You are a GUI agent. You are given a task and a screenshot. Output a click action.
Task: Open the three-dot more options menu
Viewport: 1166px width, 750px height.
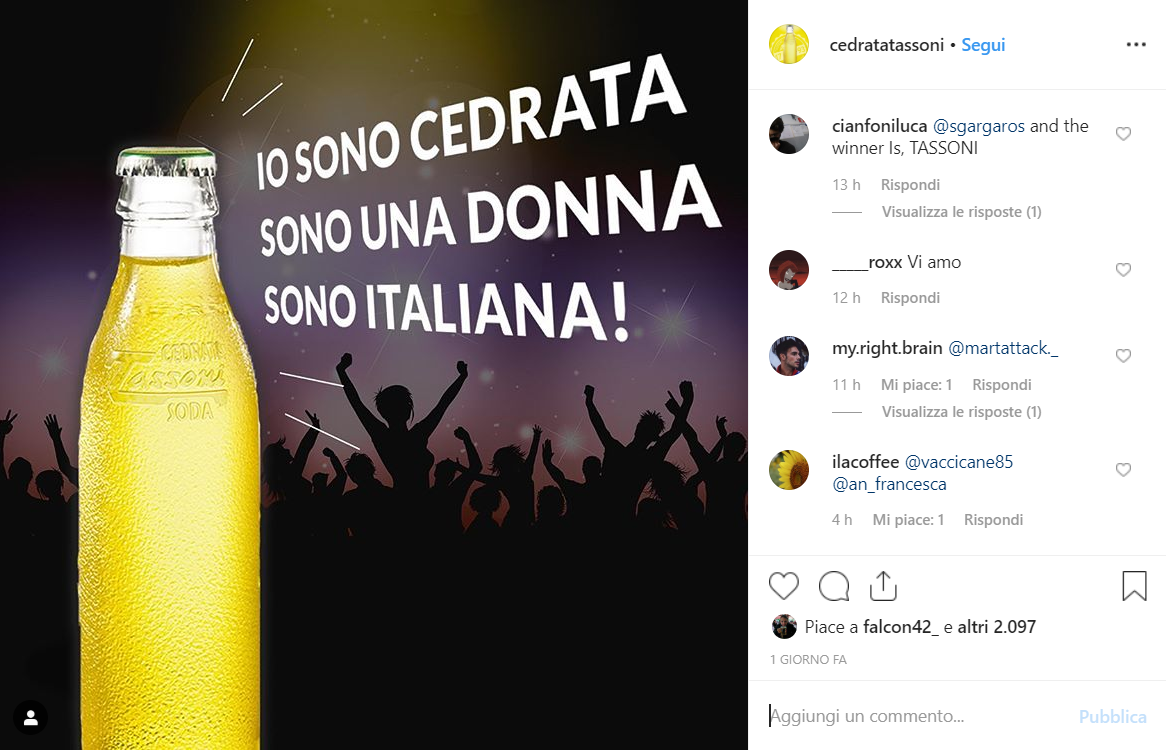point(1136,45)
